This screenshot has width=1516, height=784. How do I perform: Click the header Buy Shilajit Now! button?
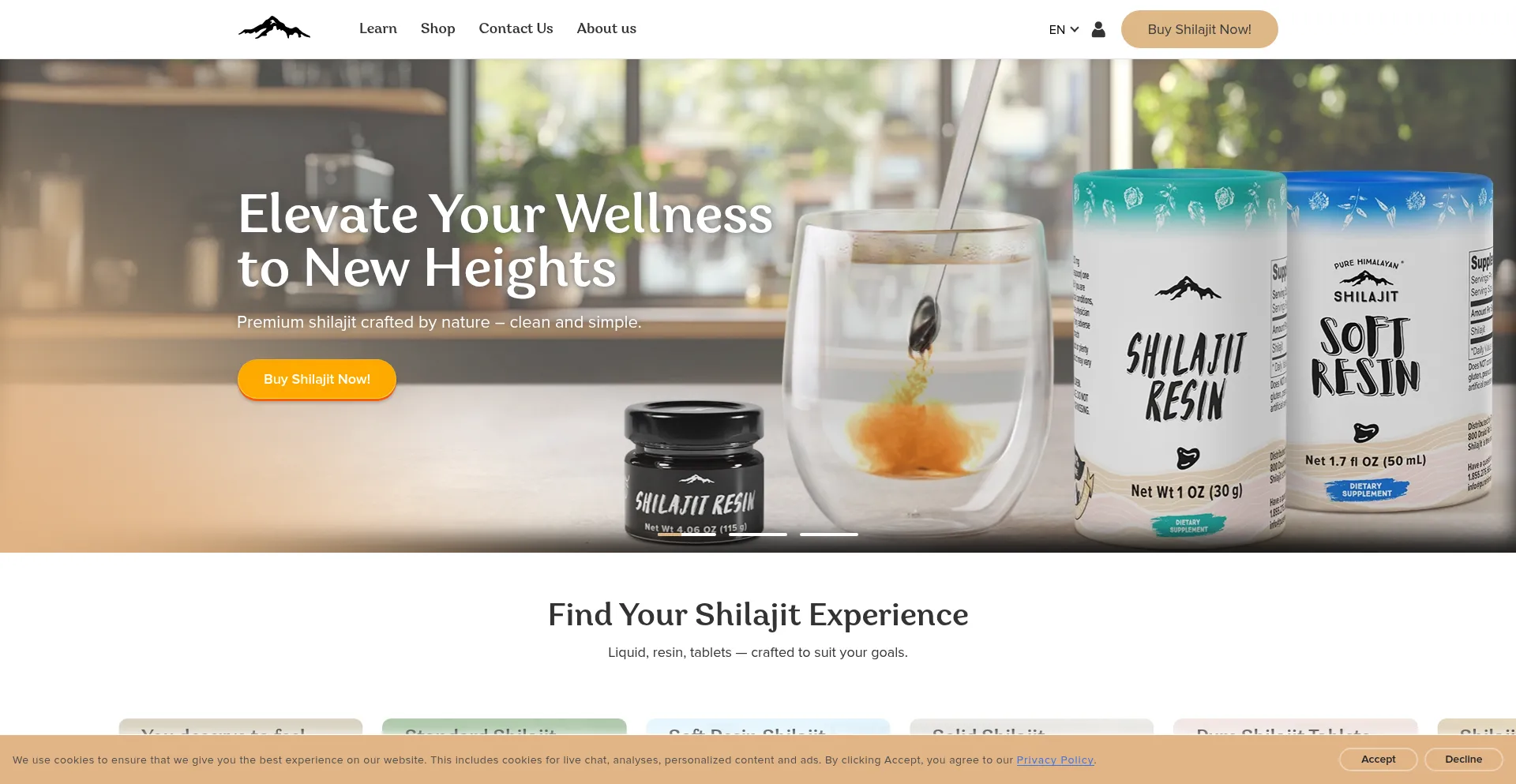click(x=1199, y=29)
